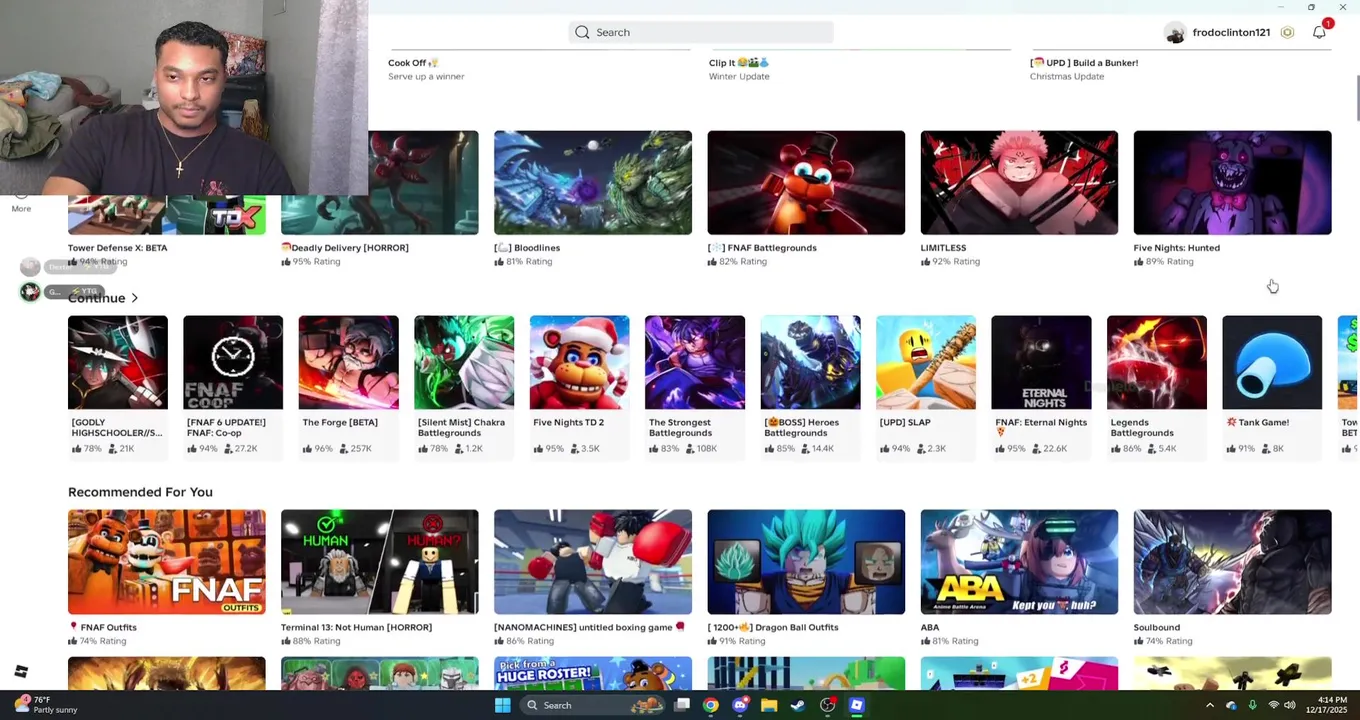Open Dragon Ball Outfits thumbnail
This screenshot has width=1360, height=720.
806,562
